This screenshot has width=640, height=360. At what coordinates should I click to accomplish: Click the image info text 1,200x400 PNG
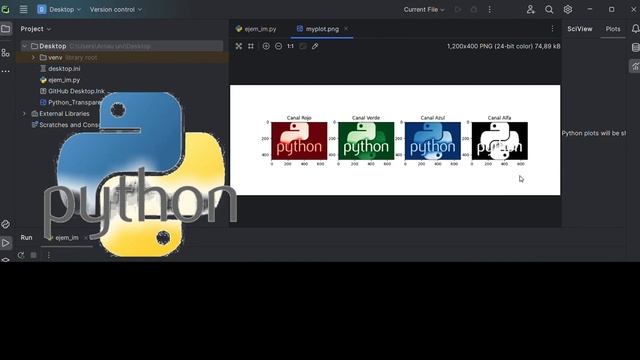(504, 46)
